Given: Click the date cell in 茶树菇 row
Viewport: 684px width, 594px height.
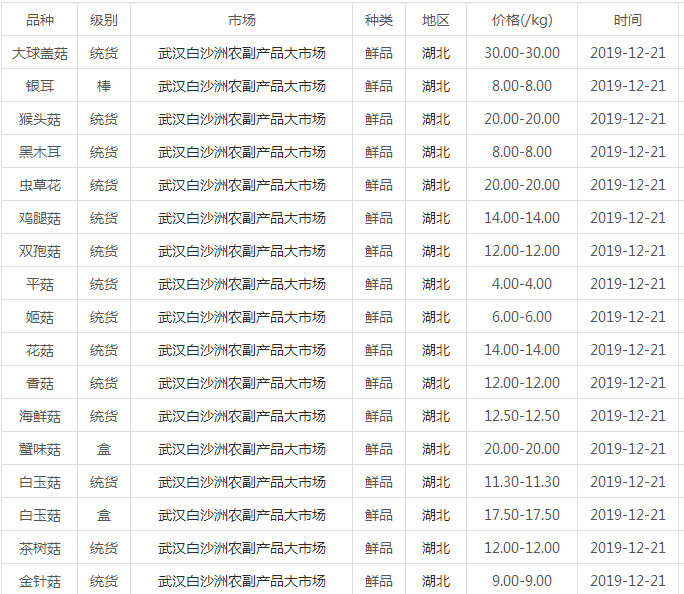Looking at the screenshot, I should [628, 548].
